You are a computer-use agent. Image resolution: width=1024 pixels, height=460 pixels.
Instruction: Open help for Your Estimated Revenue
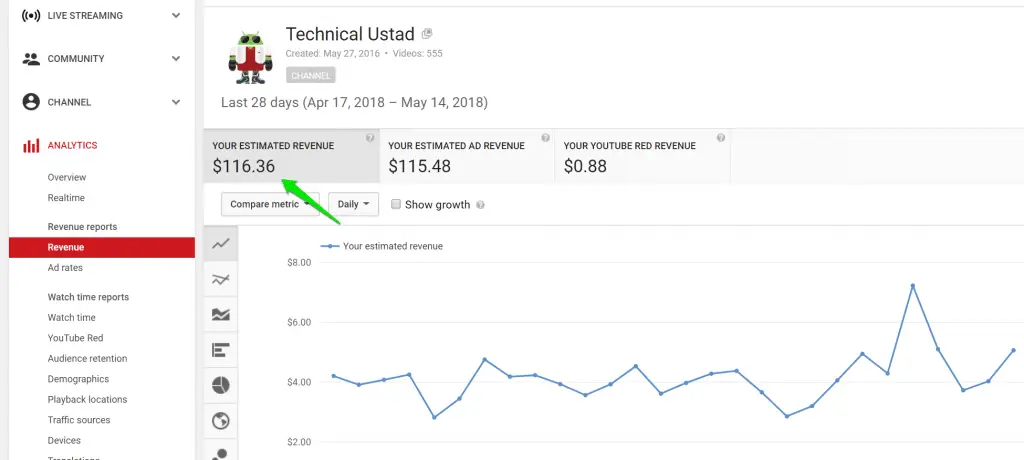pos(370,138)
